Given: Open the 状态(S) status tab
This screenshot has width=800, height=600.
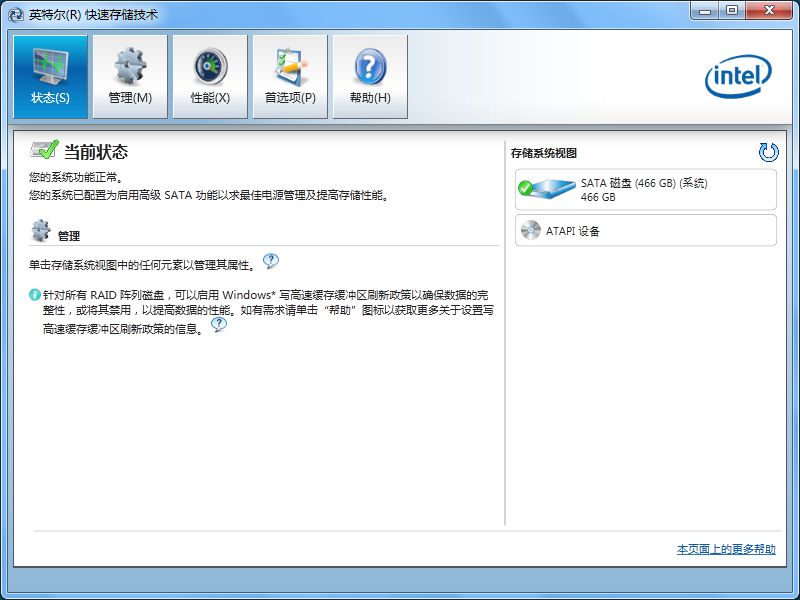Looking at the screenshot, I should click(x=51, y=77).
